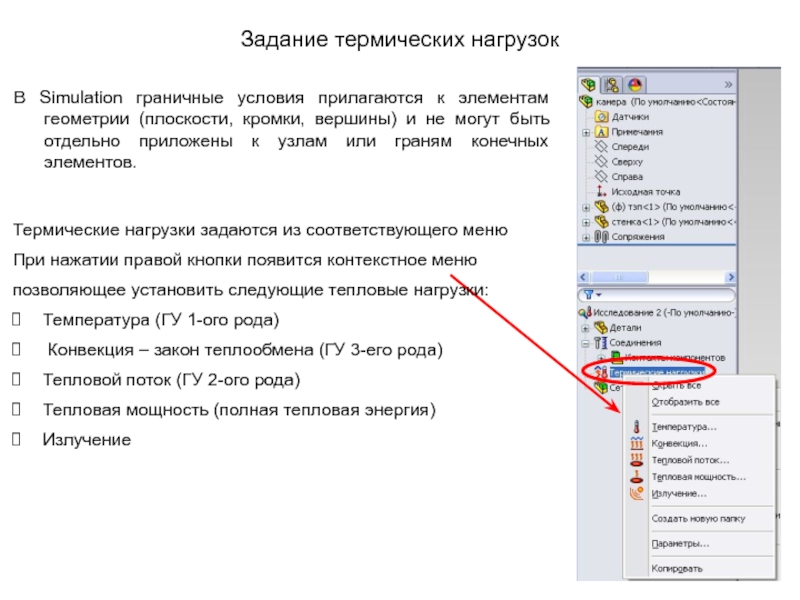The image size is (800, 600).
Task: Select the Сверху plane icon
Action: [x=602, y=162]
